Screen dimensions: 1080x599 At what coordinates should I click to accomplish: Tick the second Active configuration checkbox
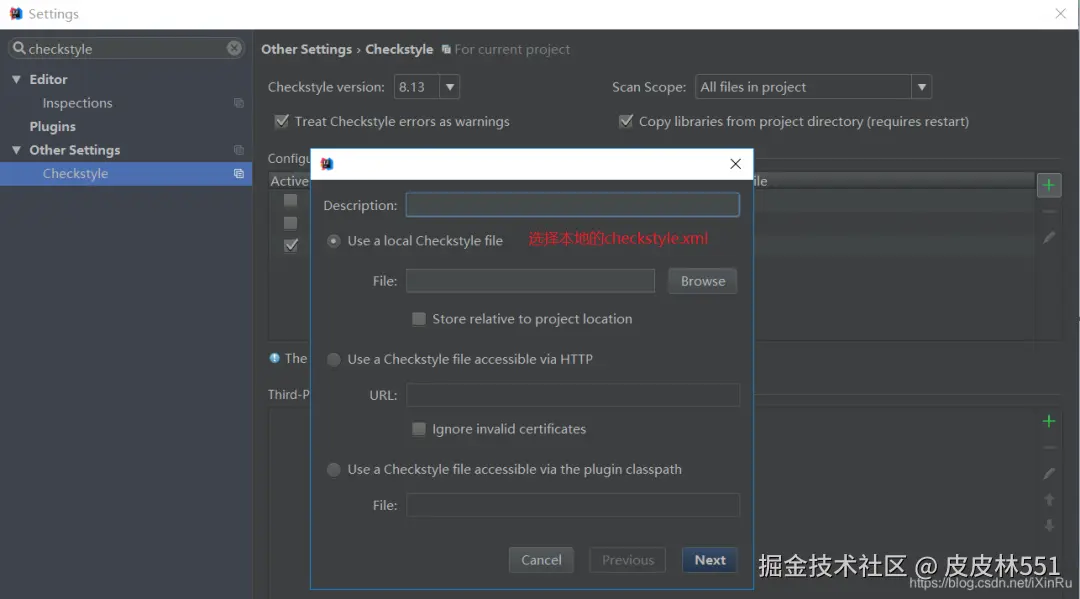(291, 223)
